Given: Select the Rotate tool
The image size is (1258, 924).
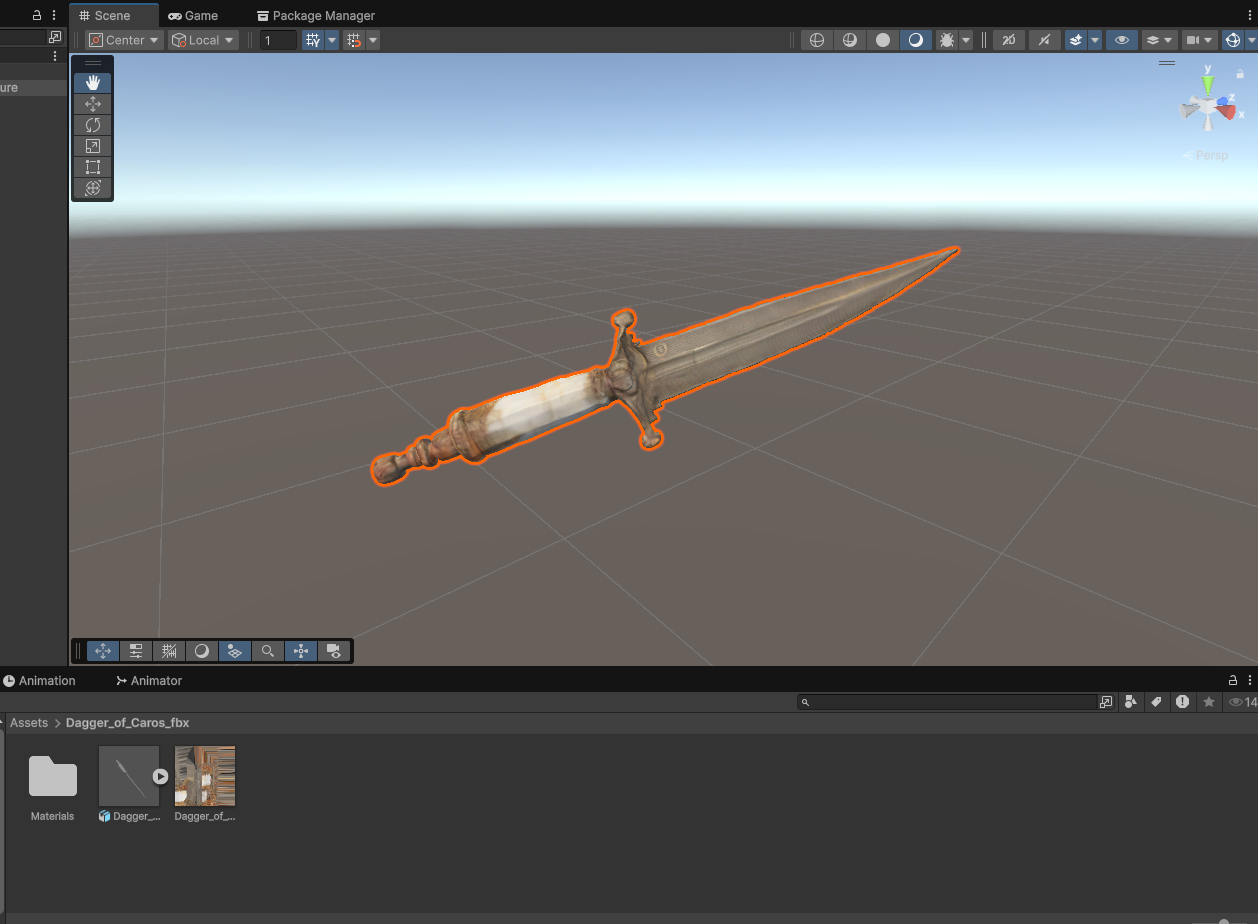Looking at the screenshot, I should coord(93,125).
